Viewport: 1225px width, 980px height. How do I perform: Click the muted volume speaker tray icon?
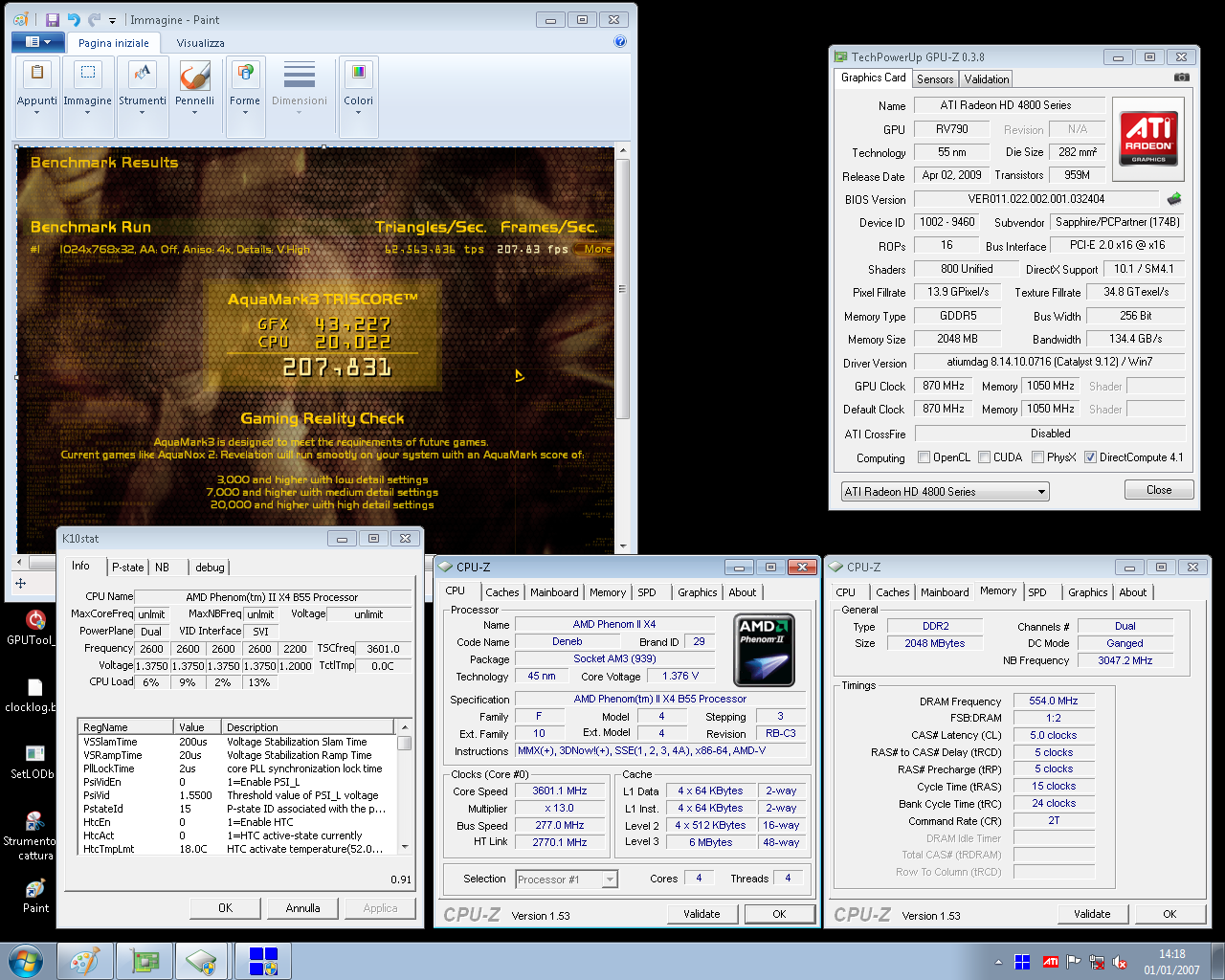1120,962
